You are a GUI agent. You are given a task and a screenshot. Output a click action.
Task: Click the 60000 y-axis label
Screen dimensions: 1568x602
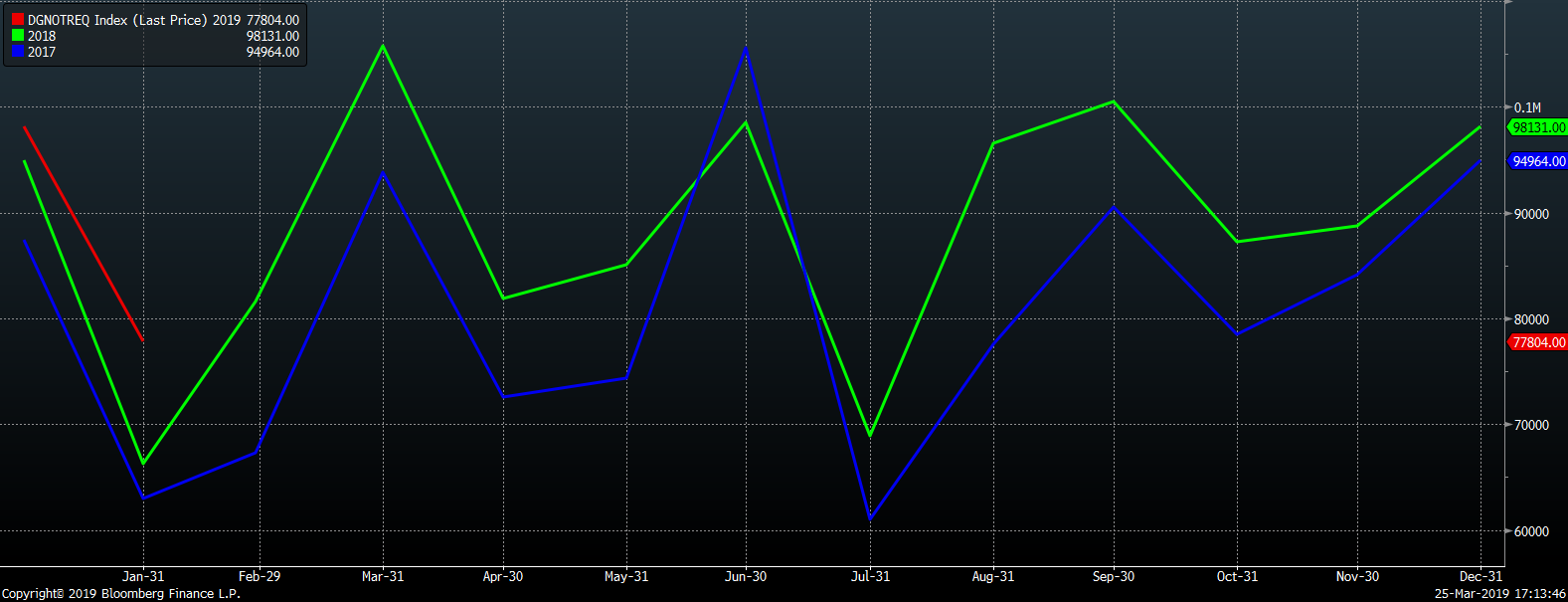click(1531, 531)
